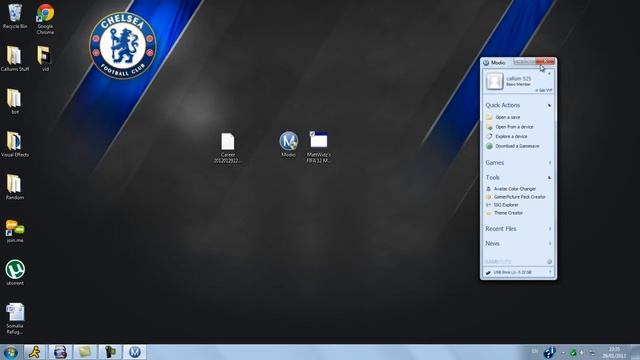Click the Get VIP link
The width and height of the screenshot is (640, 360).
click(544, 90)
